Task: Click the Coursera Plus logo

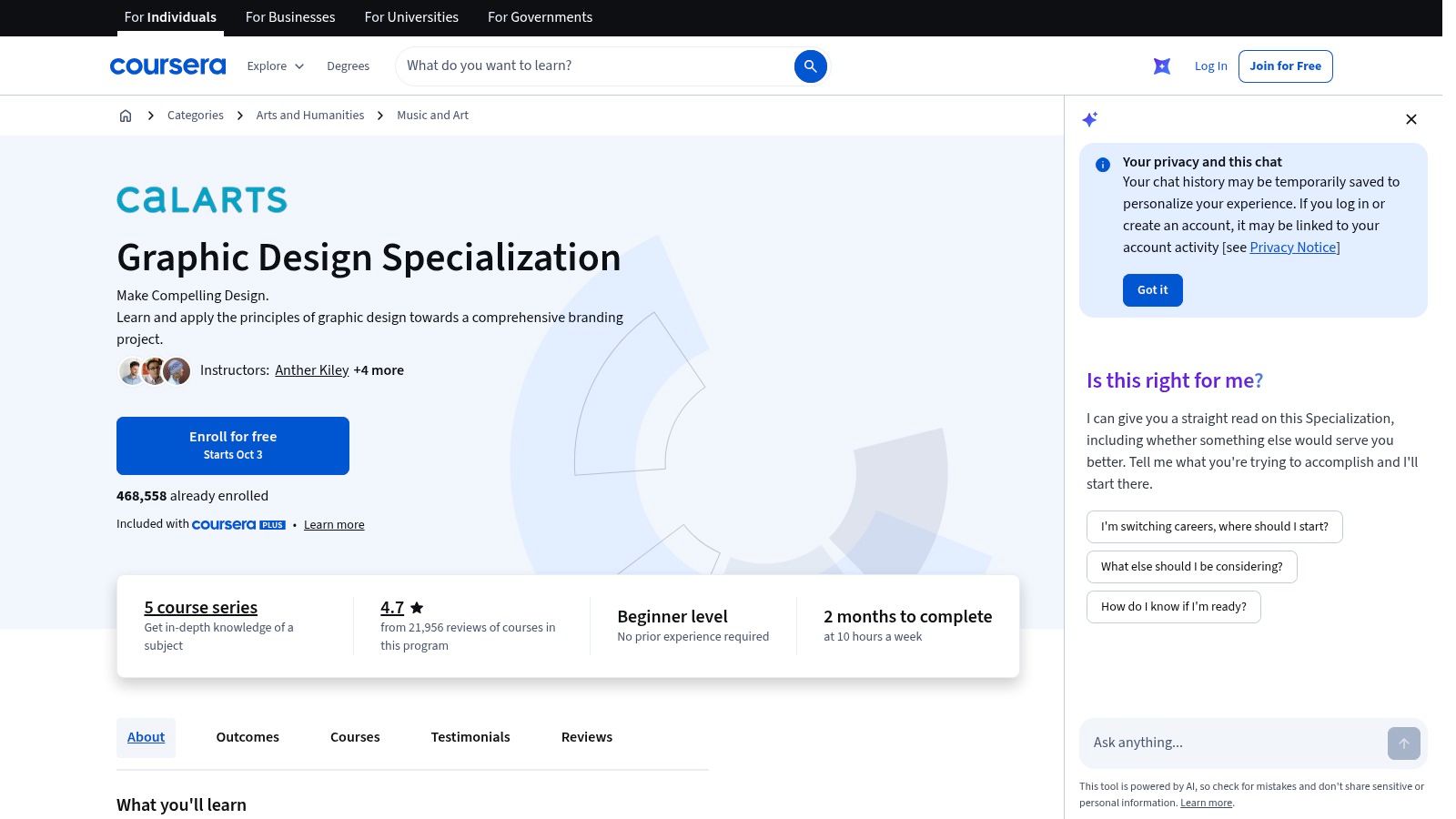Action: 238,524
